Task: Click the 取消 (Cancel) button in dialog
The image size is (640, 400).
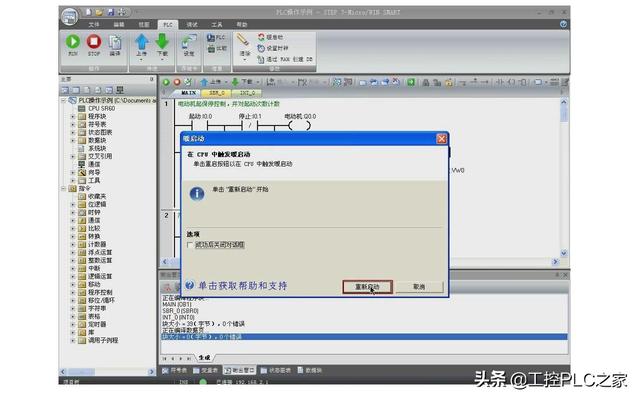Action: point(419,287)
